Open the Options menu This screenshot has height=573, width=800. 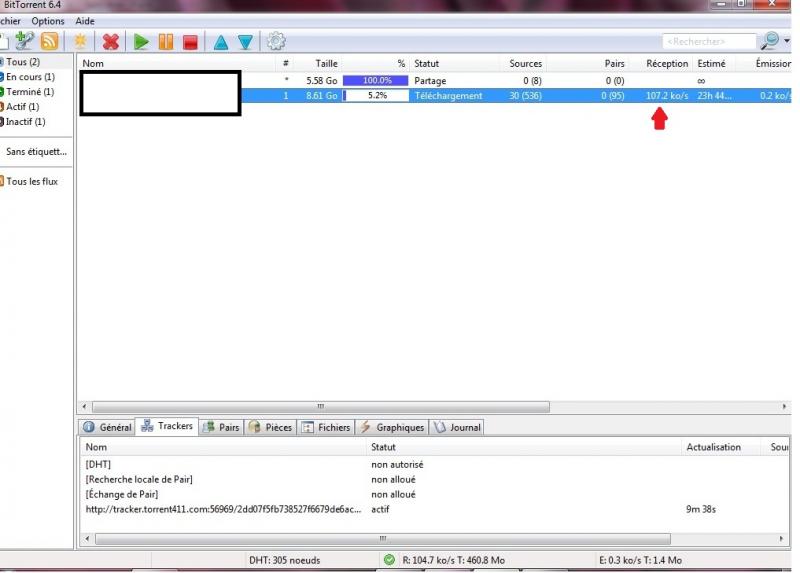[x=48, y=21]
